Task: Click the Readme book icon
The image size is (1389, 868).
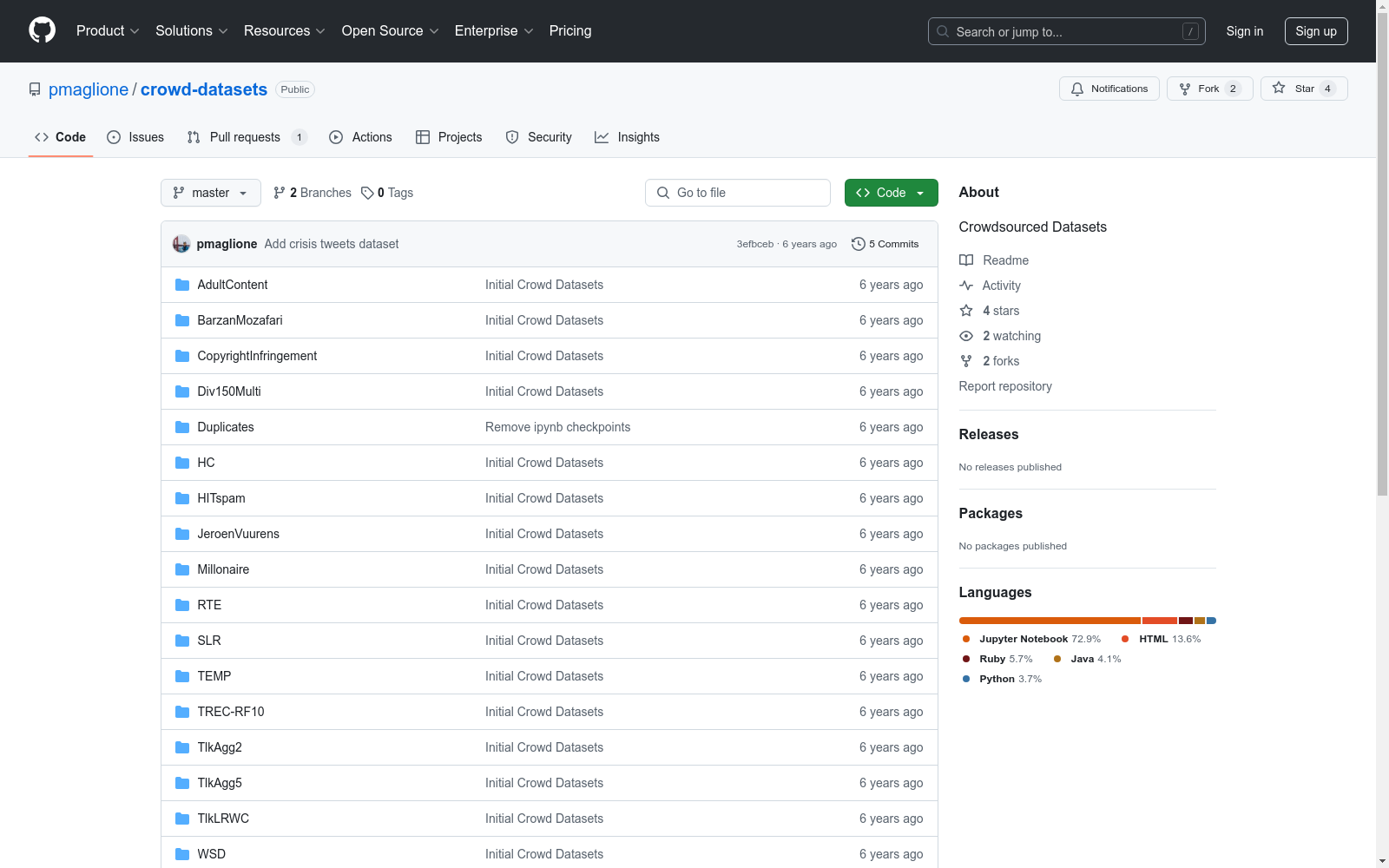Action: [966, 260]
